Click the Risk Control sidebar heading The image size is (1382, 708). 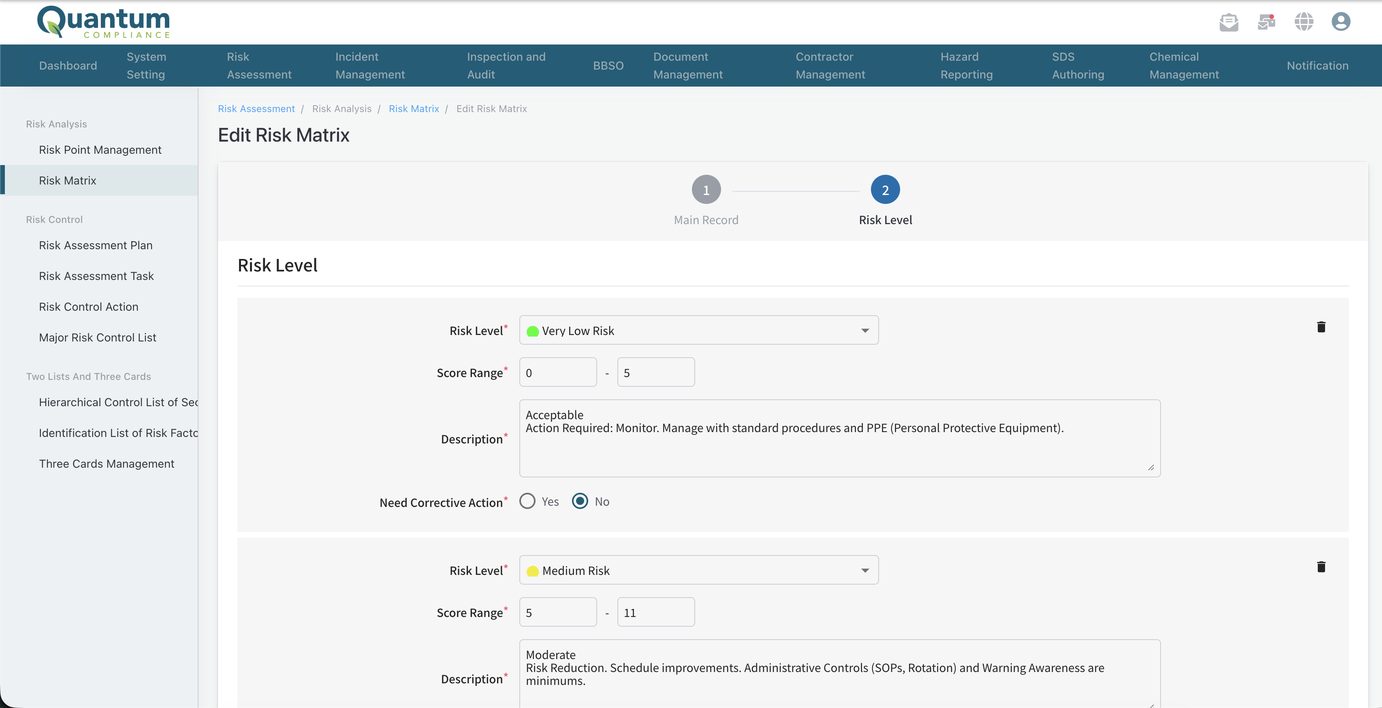(54, 219)
